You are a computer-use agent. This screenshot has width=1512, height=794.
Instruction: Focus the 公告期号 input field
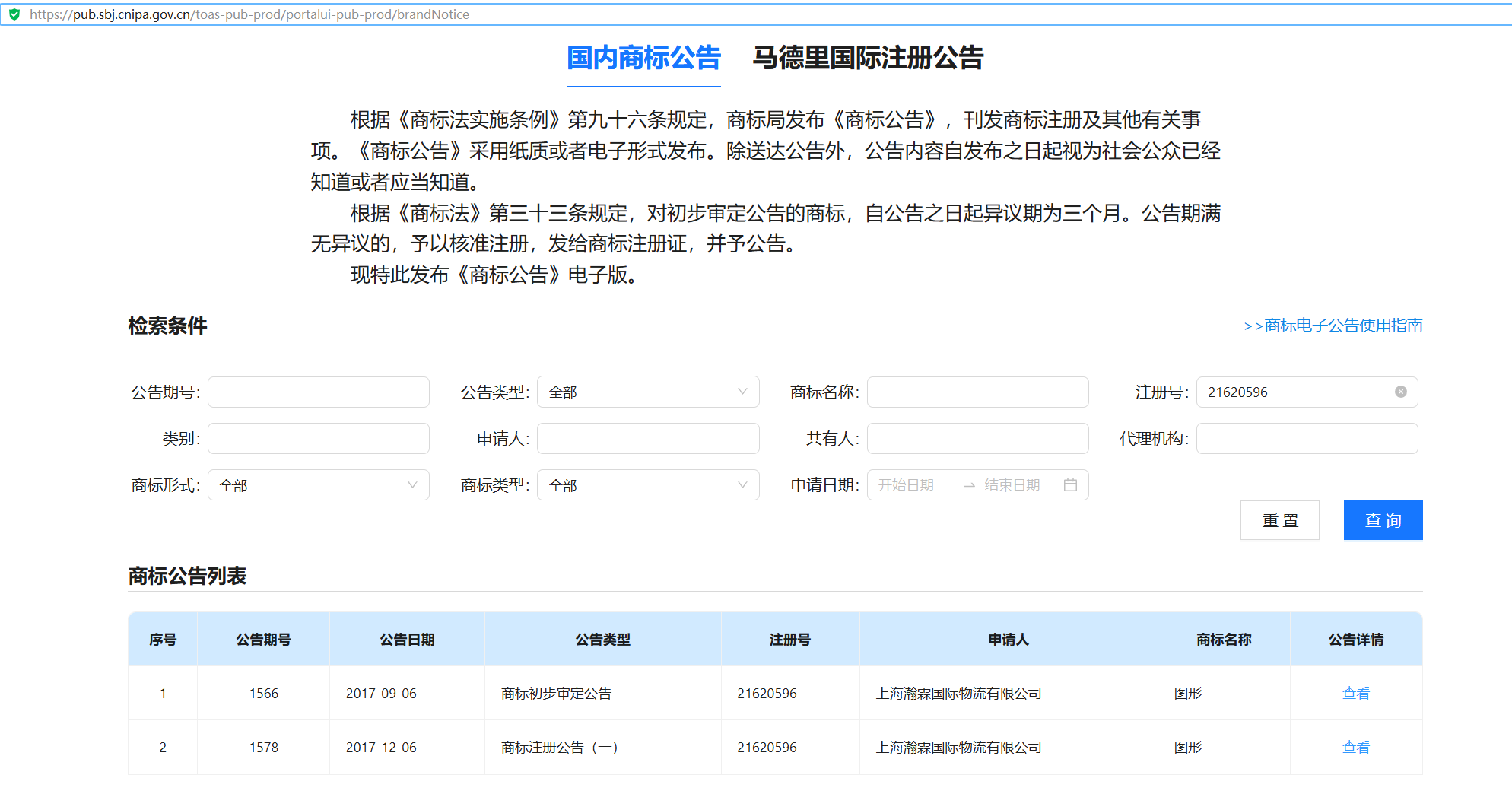319,392
